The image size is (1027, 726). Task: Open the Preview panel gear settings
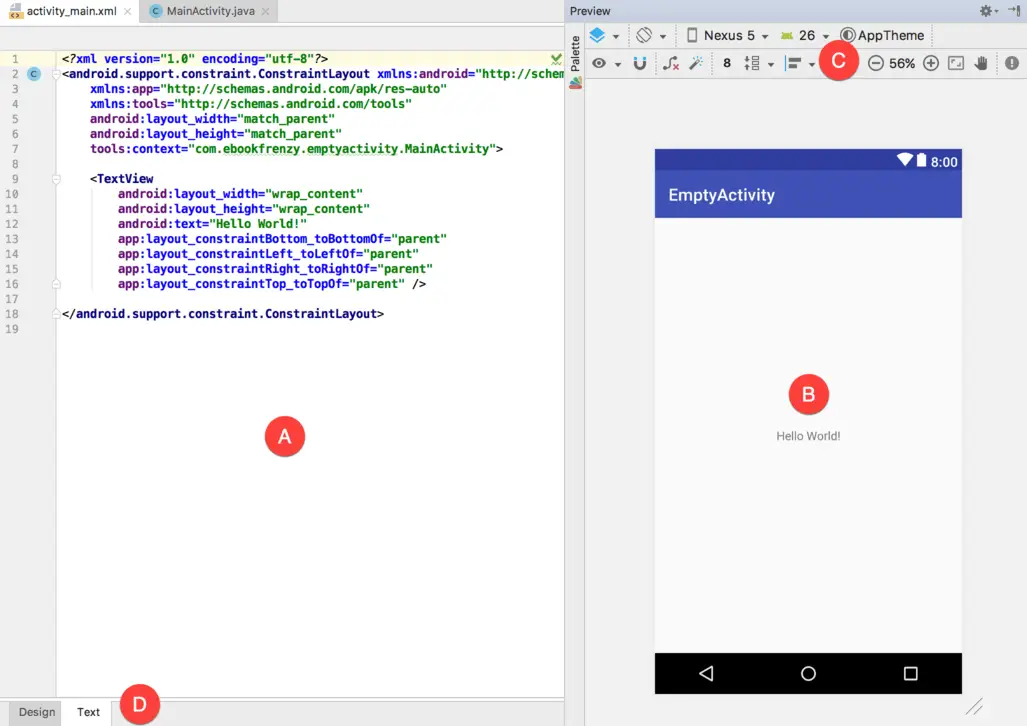click(x=988, y=11)
